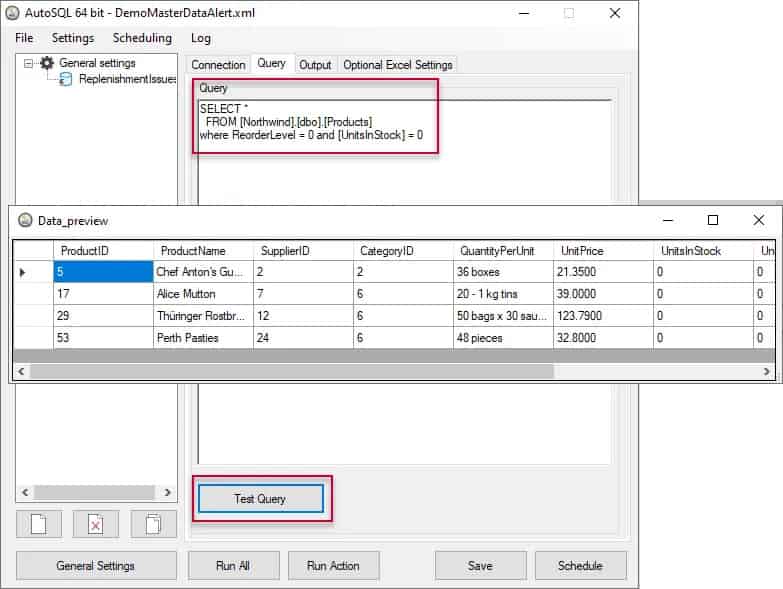Collapse the General settings tree node
The image size is (783, 589).
[28, 63]
